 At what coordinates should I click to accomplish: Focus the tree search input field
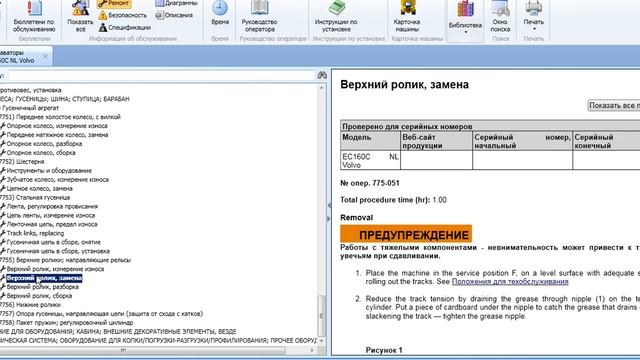(x=161, y=76)
